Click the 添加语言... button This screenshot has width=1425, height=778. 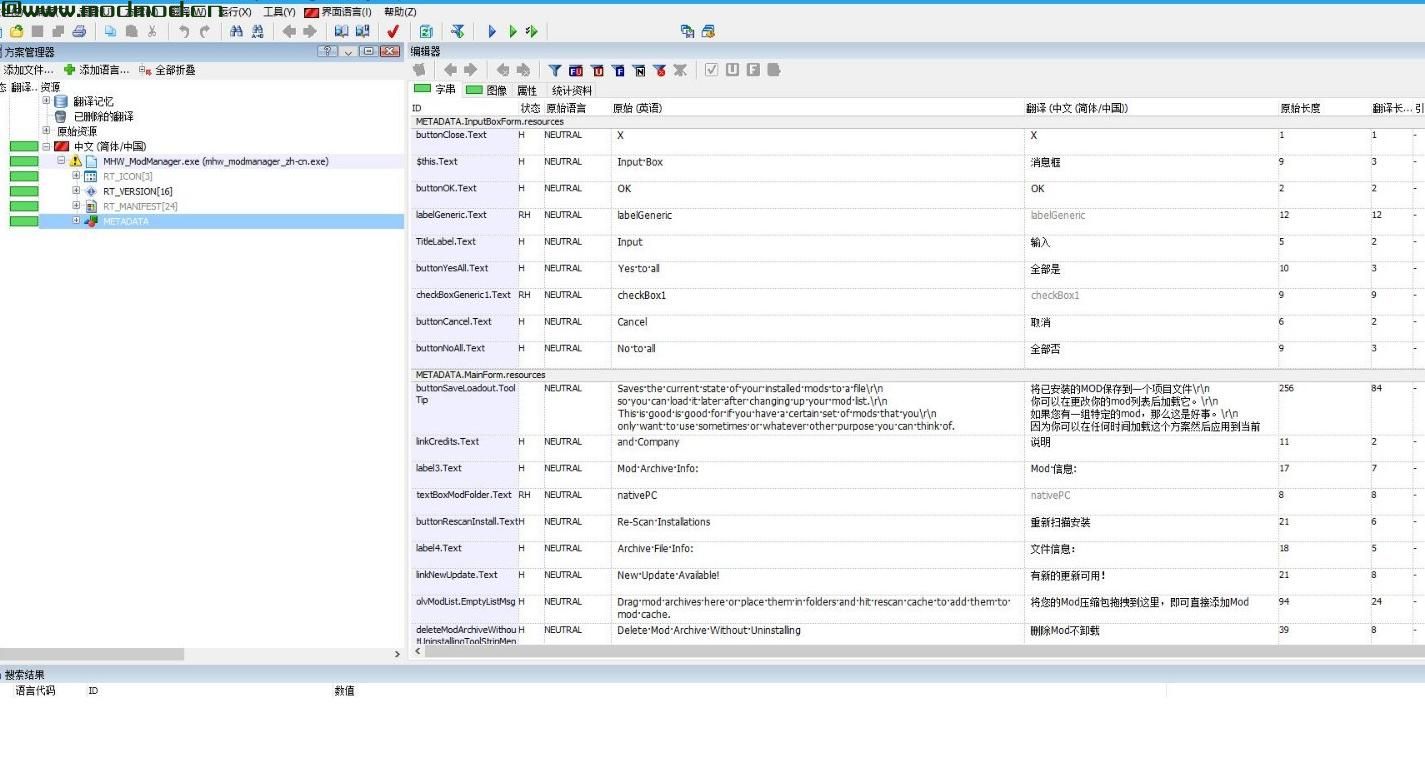click(96, 70)
